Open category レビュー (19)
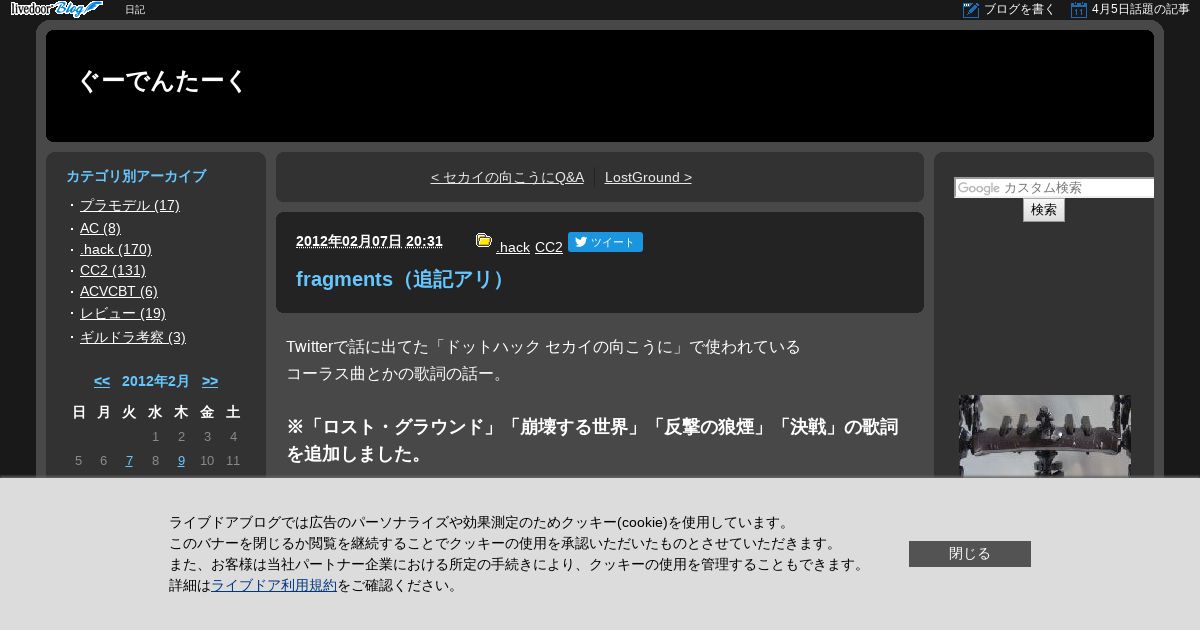Viewport: 1200px width, 630px height. pyautogui.click(x=123, y=313)
